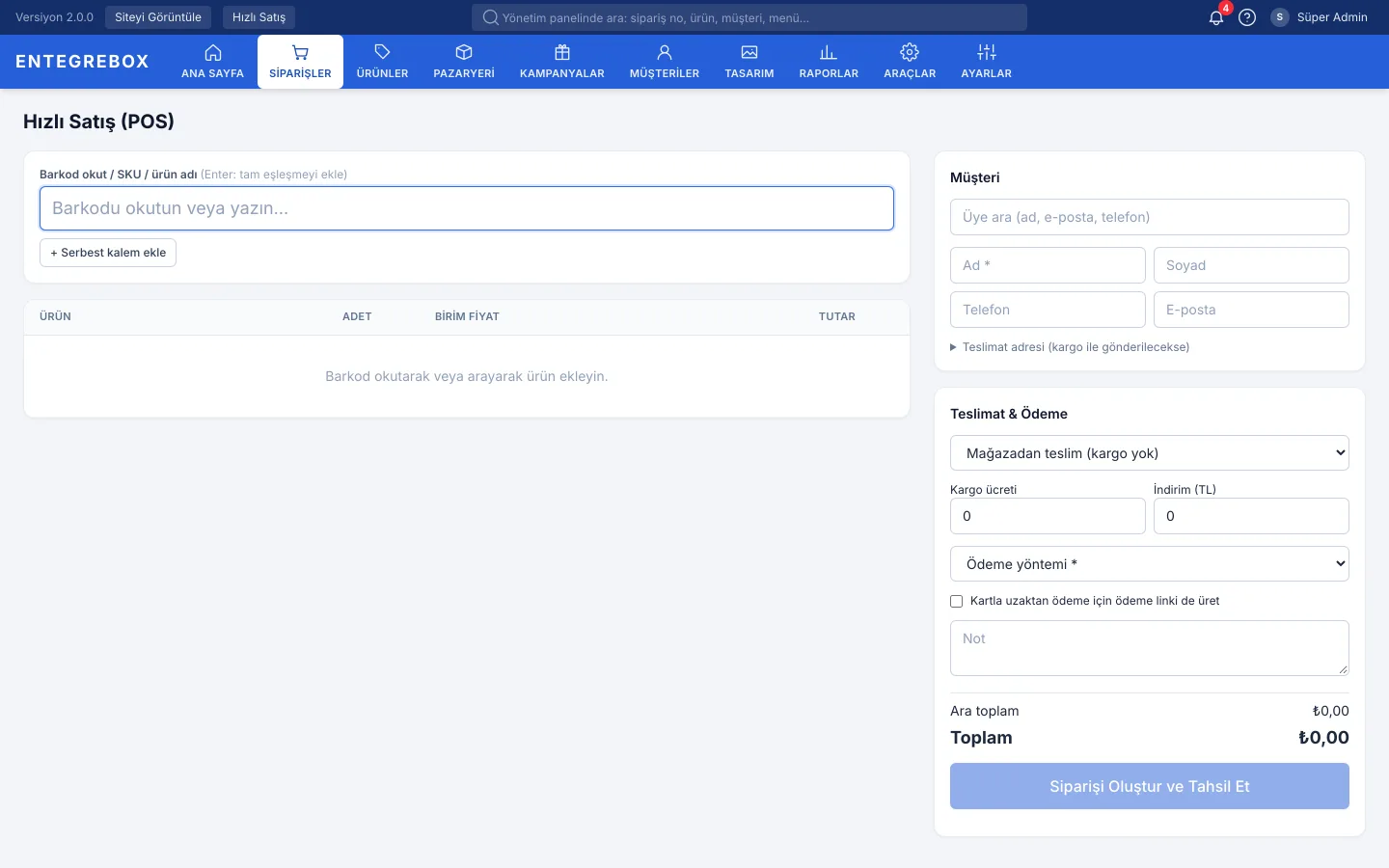Click the İndirim (TL) field
The width and height of the screenshot is (1389, 868).
click(1251, 516)
